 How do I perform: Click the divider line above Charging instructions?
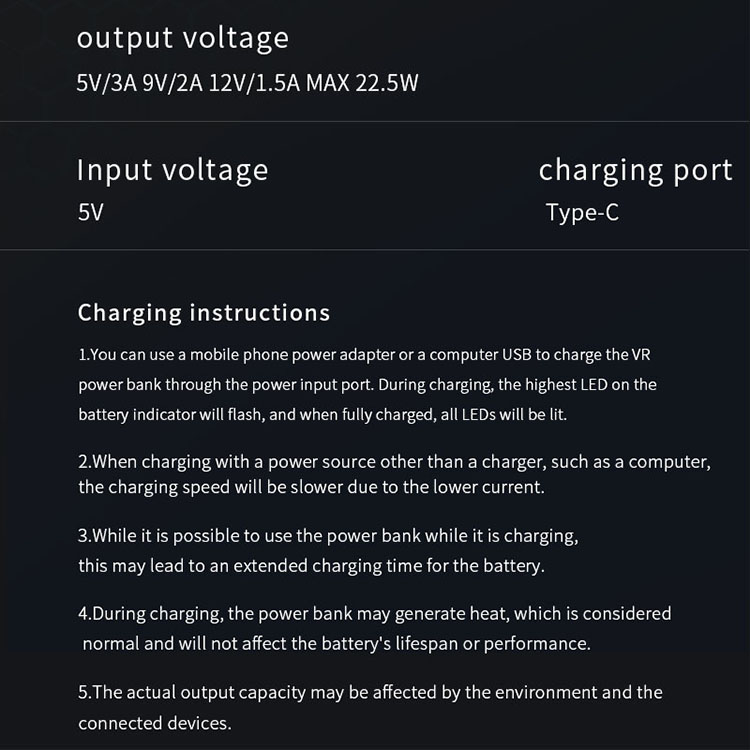point(375,250)
